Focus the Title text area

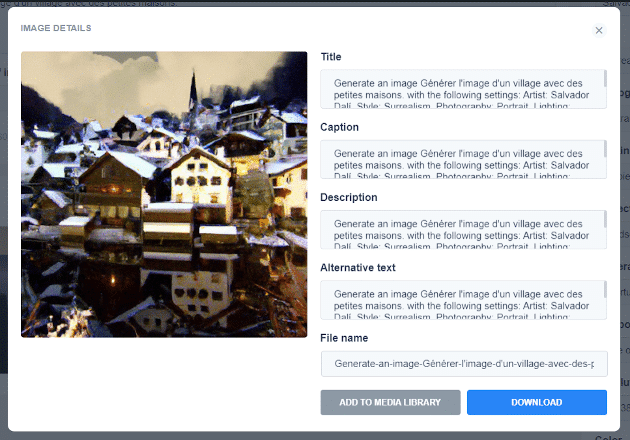463,89
